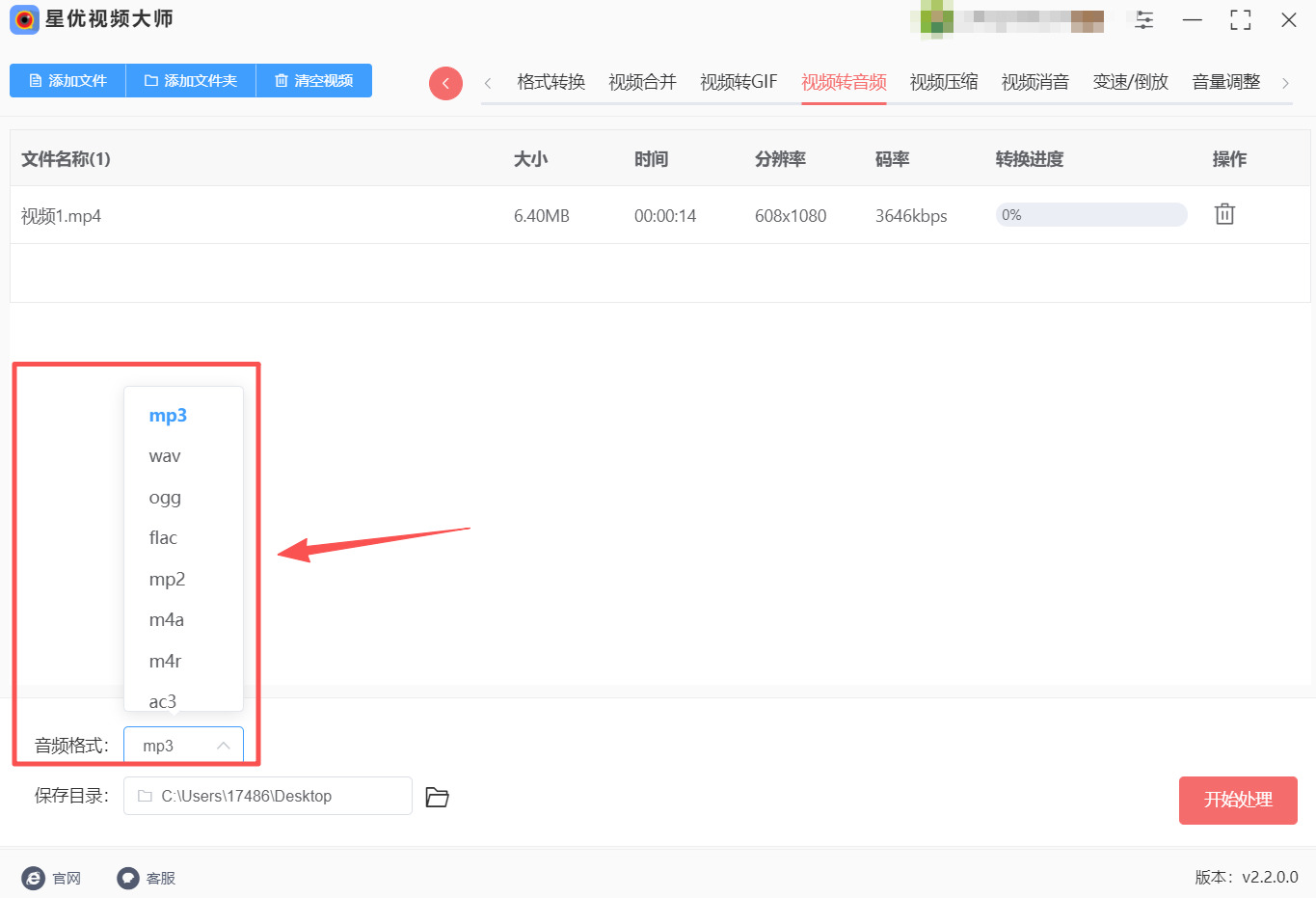1316x898 pixels.
Task: Open the 官网 browser icon
Action: click(x=34, y=878)
